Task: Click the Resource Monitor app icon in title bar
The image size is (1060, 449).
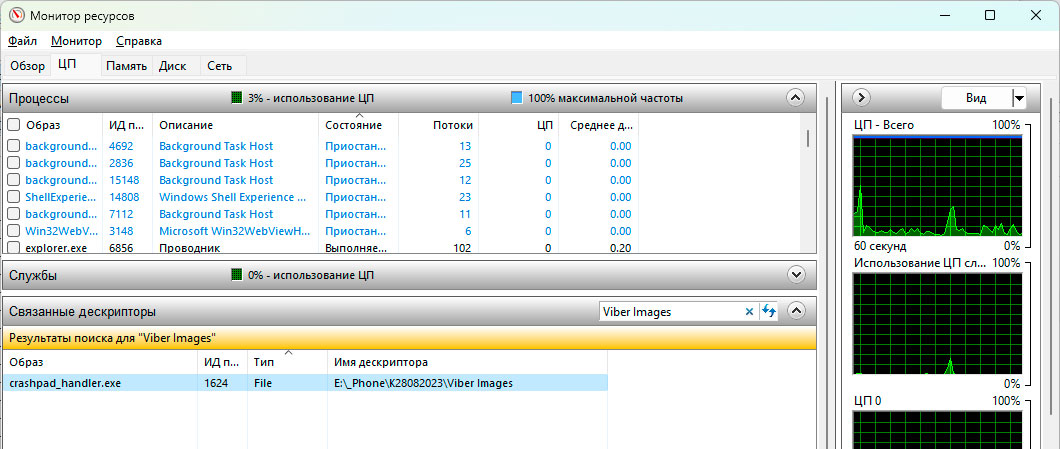Action: 16,15
